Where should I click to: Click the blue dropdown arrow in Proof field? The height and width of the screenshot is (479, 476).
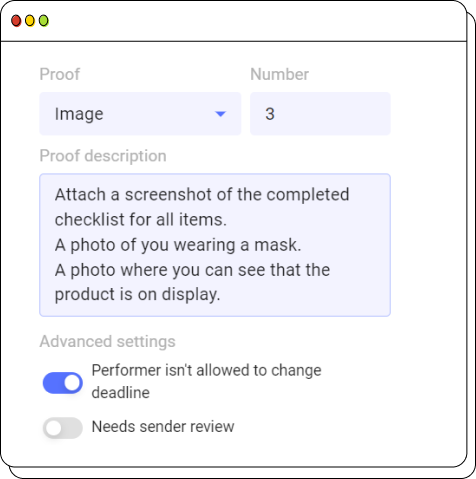click(220, 114)
